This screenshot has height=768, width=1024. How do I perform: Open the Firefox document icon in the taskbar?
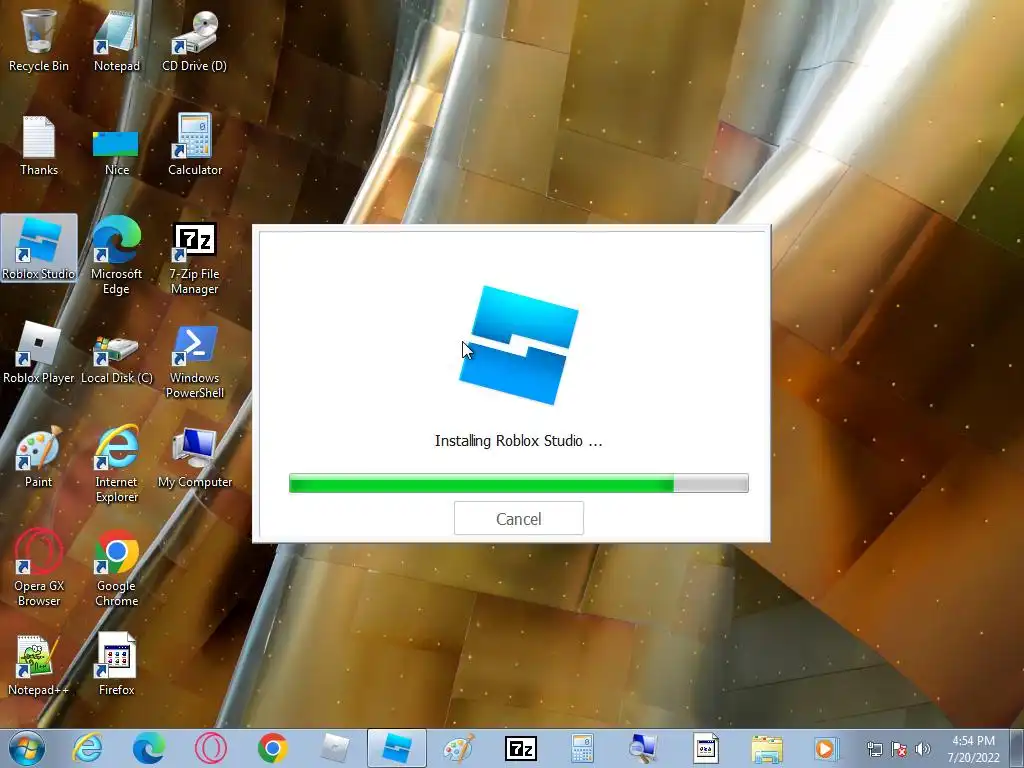point(705,748)
